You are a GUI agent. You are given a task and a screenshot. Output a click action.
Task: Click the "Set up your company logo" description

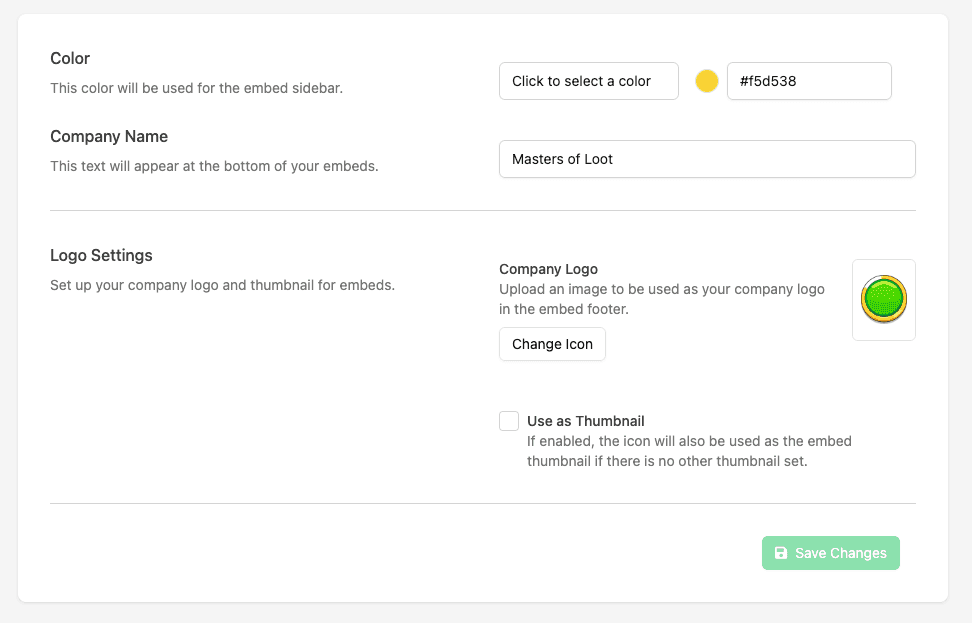(222, 285)
